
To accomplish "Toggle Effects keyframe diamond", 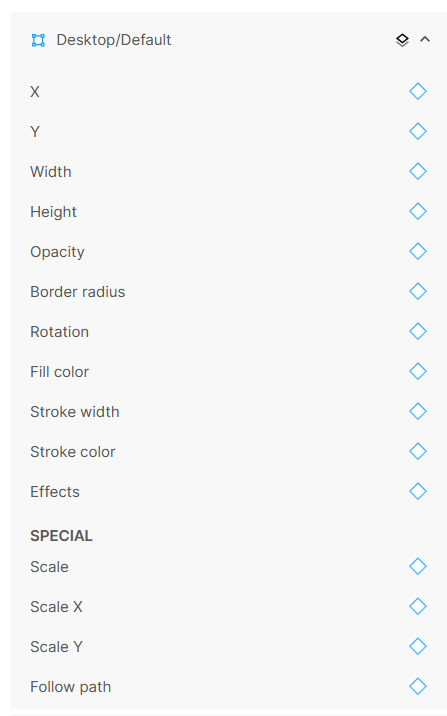I will [418, 491].
